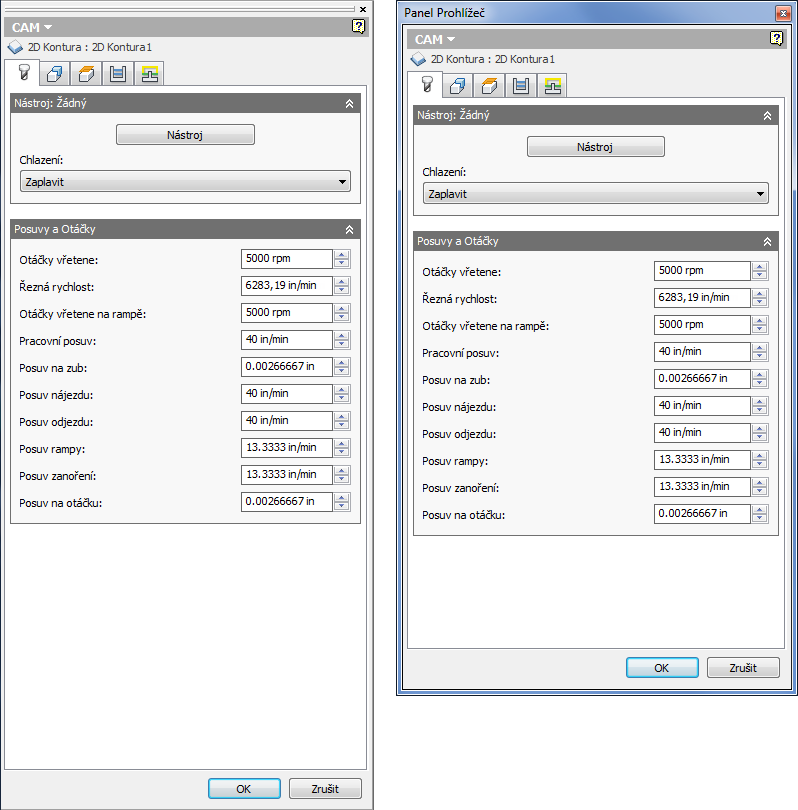Step Pracovní posuv spinner in left panel
The width and height of the screenshot is (798, 810).
pyautogui.click(x=341, y=339)
